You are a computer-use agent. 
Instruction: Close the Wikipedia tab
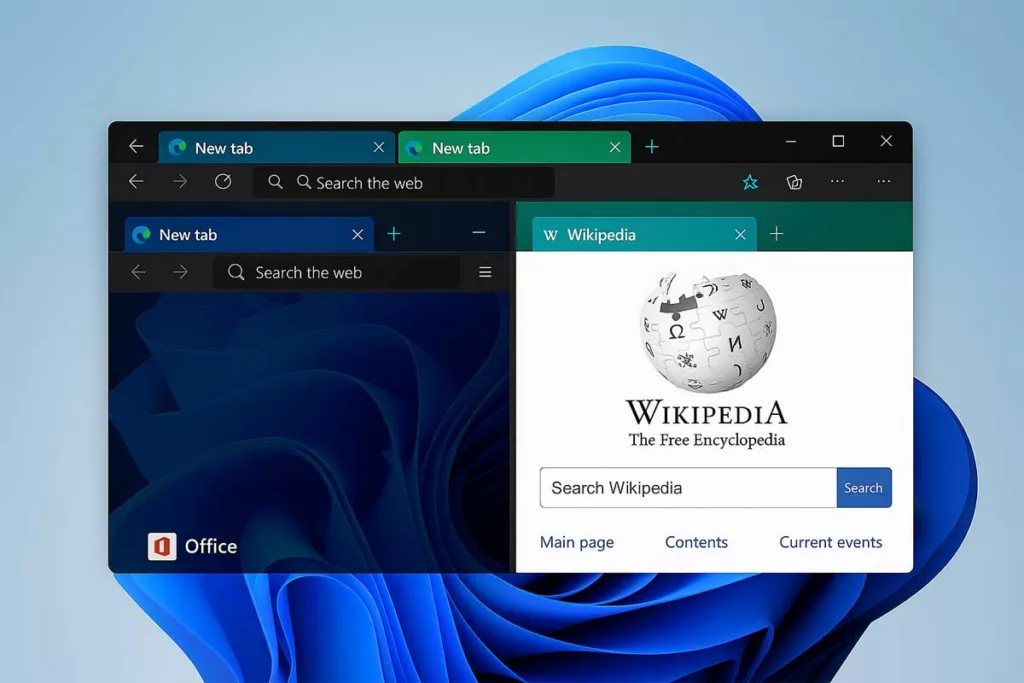point(740,234)
